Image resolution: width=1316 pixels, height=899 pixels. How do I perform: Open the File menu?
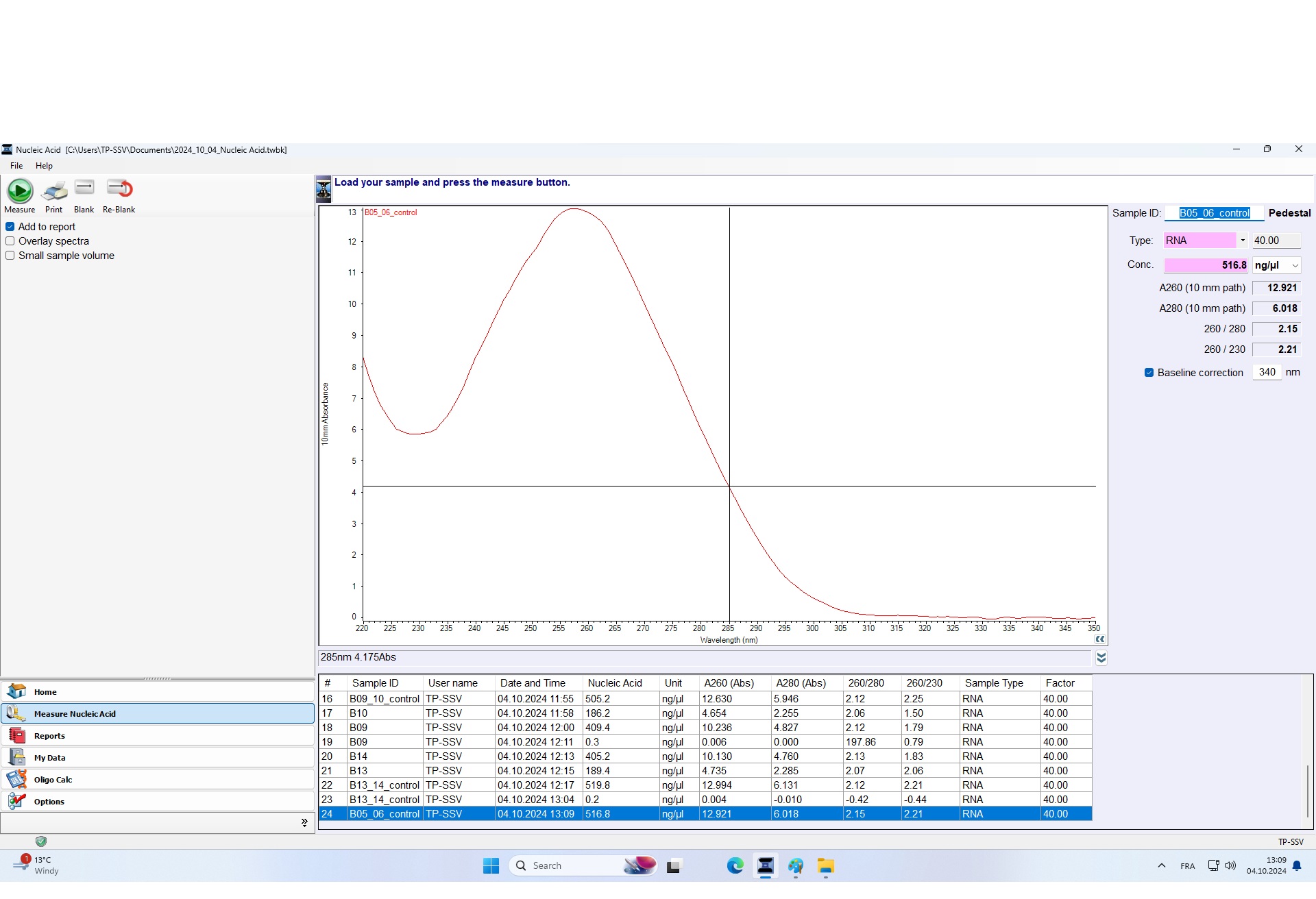point(16,166)
